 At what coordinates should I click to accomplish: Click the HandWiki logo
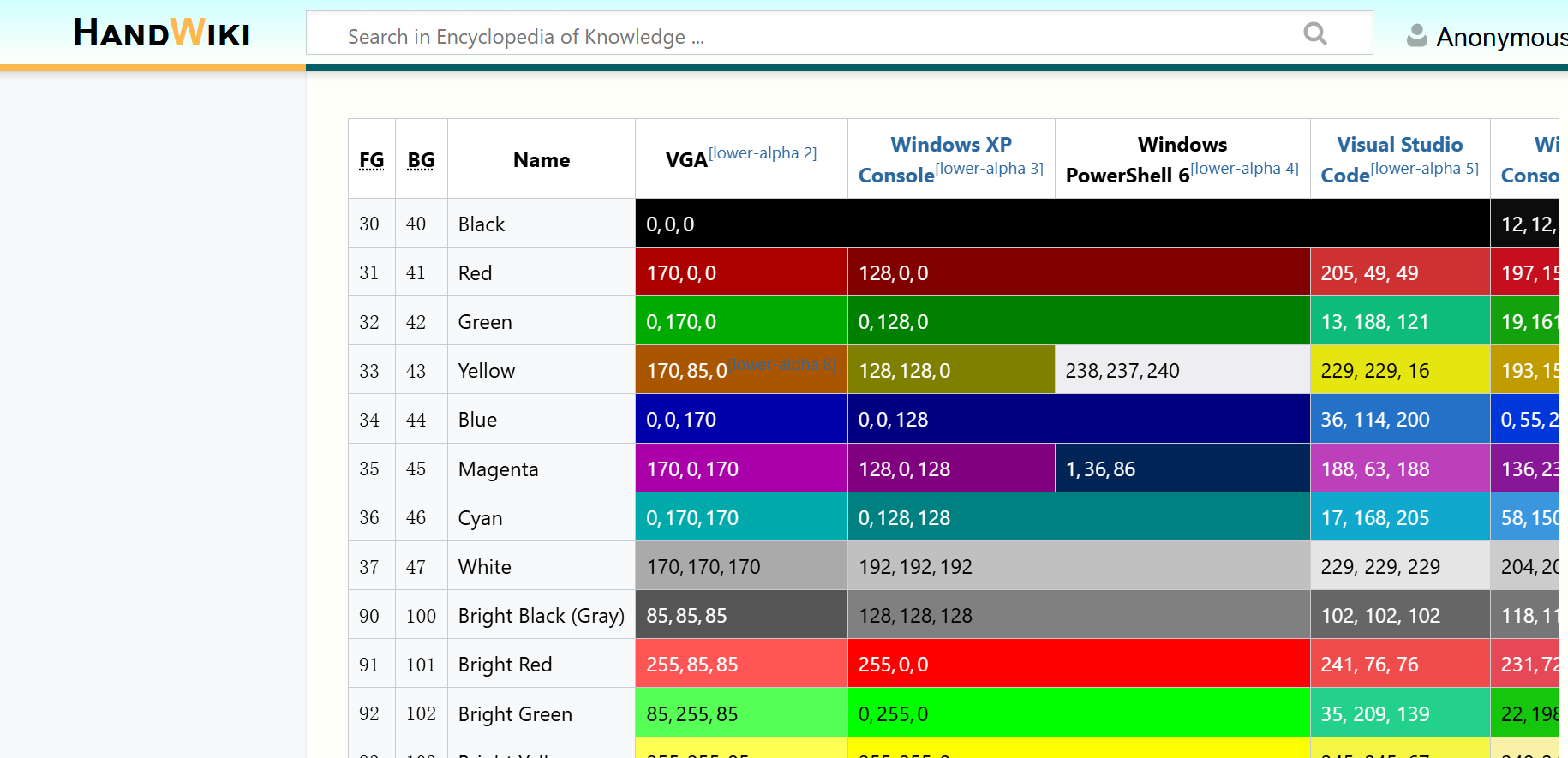161,33
